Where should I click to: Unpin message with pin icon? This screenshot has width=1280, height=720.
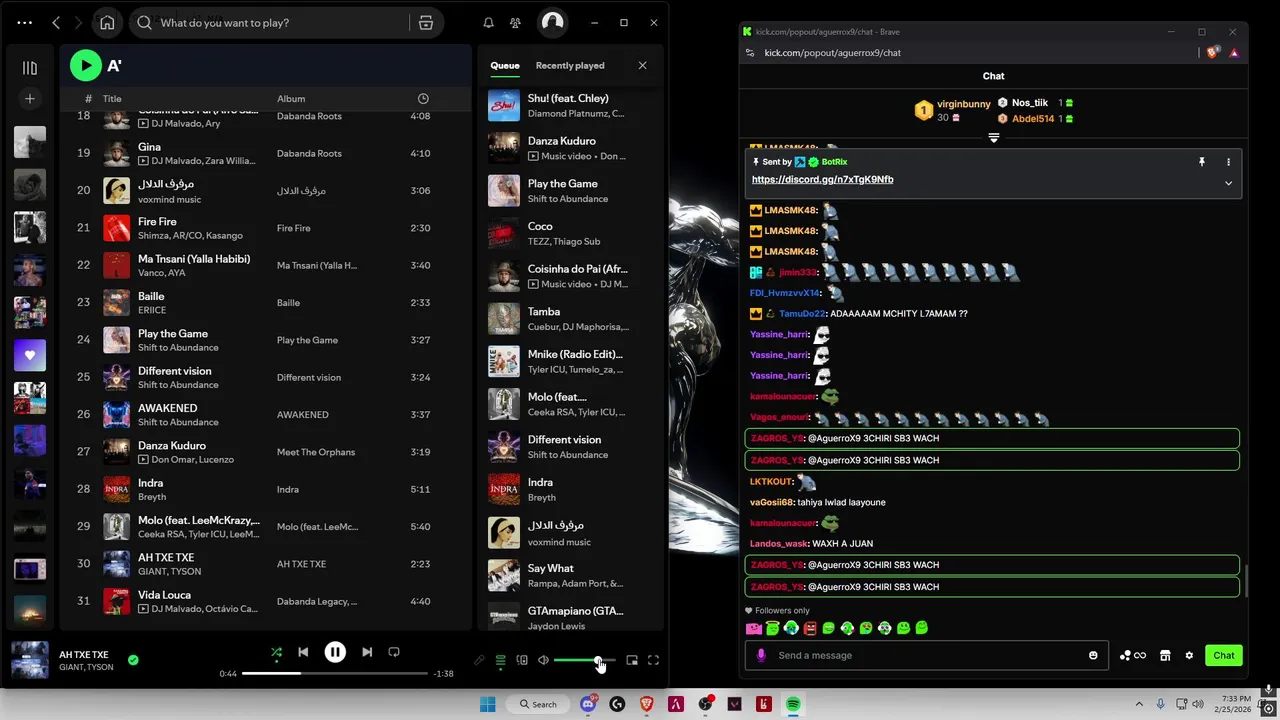[1201, 162]
